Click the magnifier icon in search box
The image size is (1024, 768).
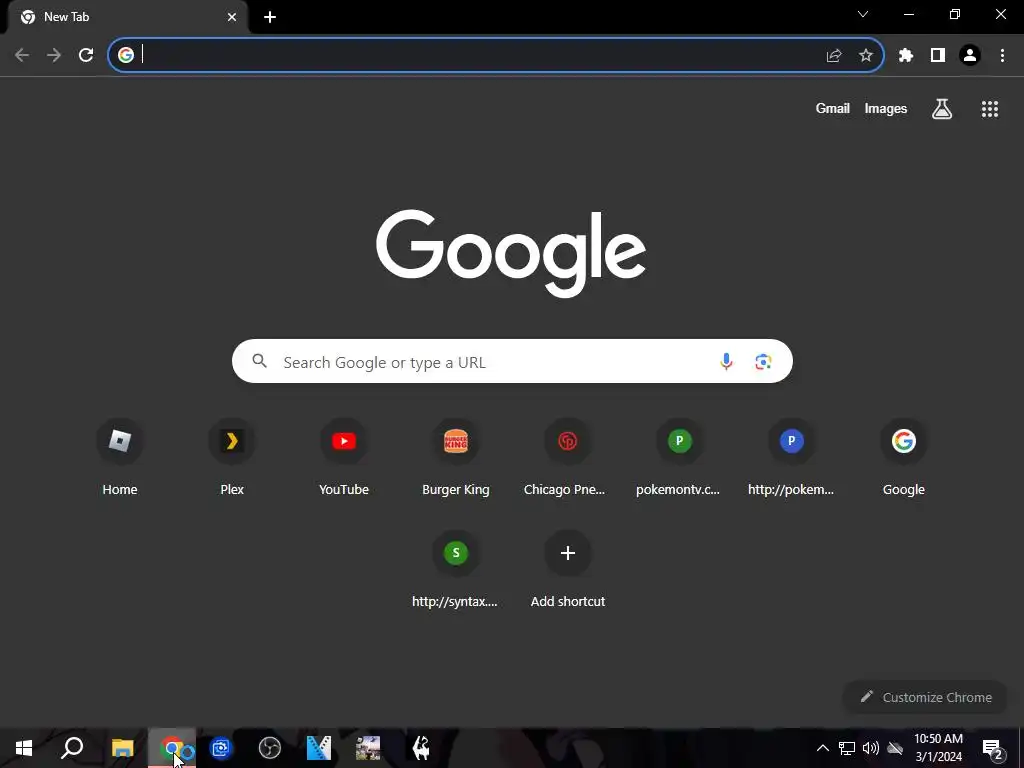click(259, 360)
